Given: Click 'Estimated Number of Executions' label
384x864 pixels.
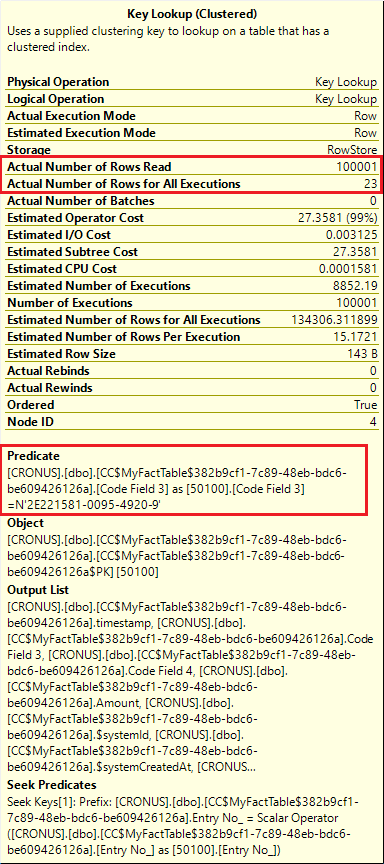Looking at the screenshot, I should 99,287.
